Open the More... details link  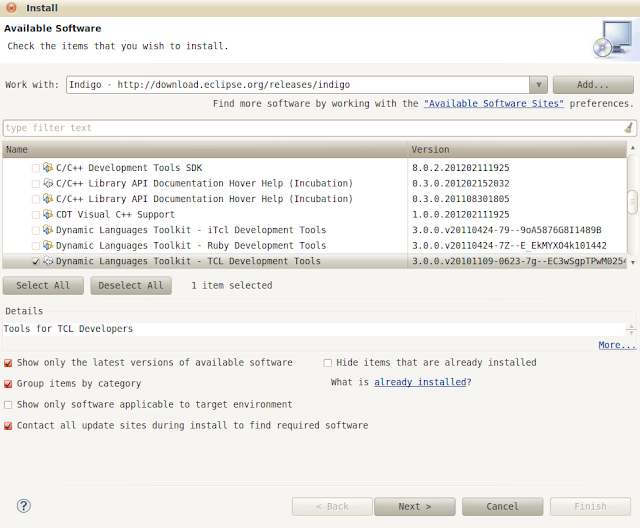point(617,345)
